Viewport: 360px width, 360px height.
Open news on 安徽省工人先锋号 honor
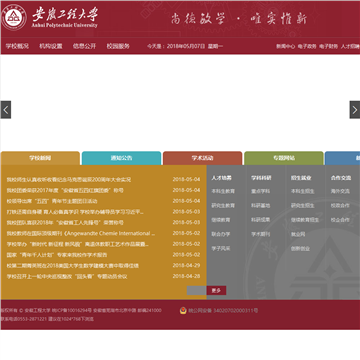point(65,223)
